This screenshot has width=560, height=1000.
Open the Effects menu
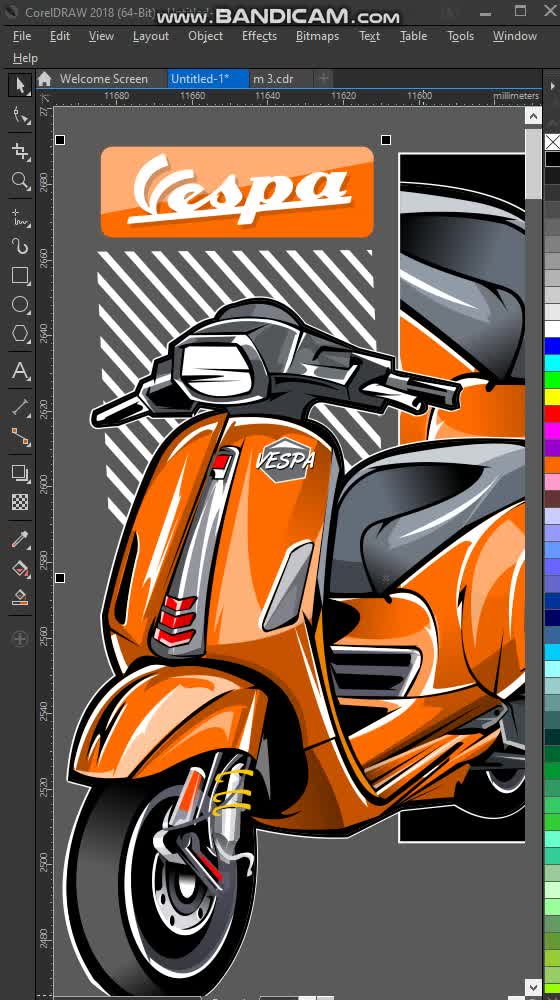pos(259,36)
